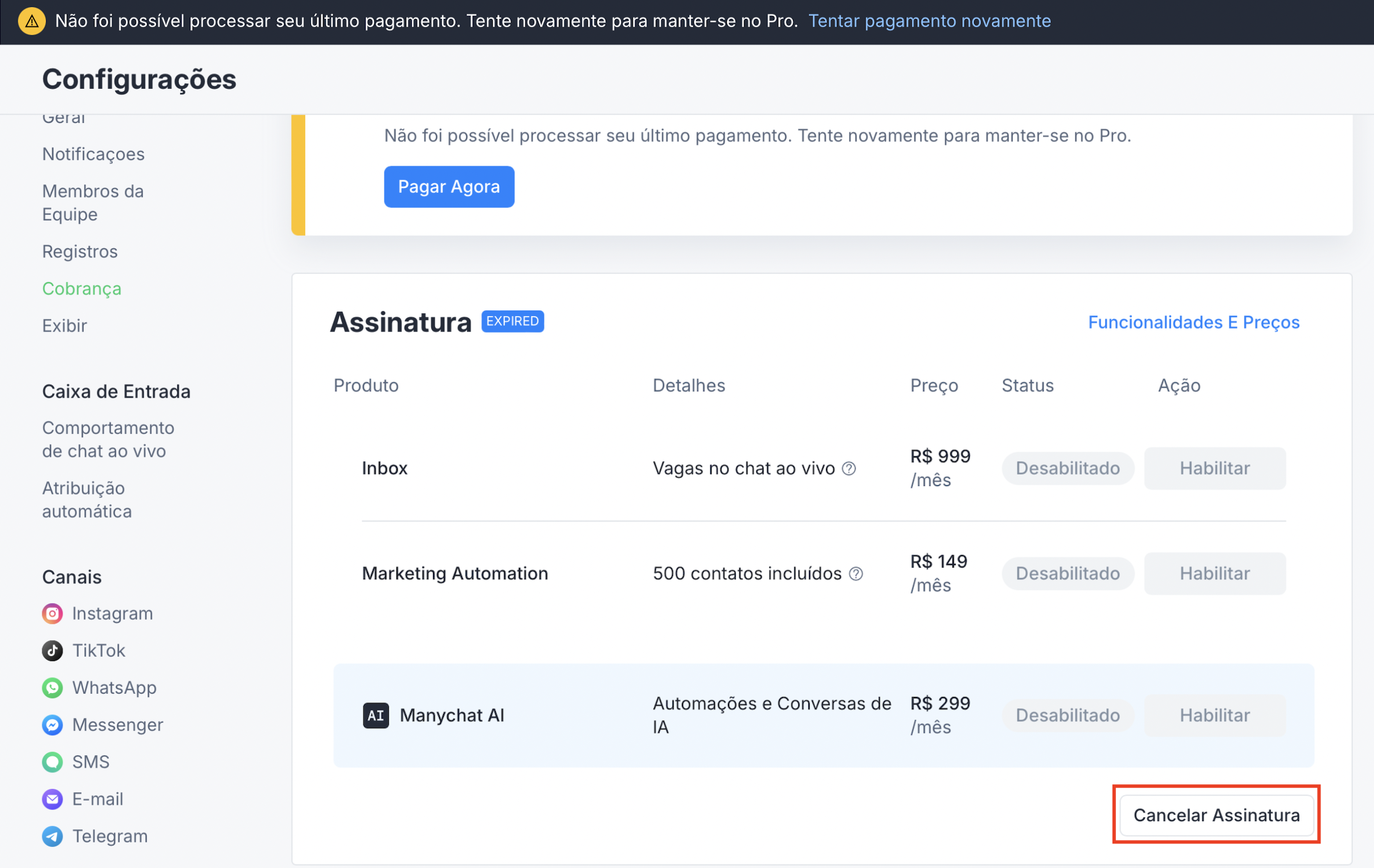
Task: Click Instagram label in Canais
Action: [x=112, y=613]
